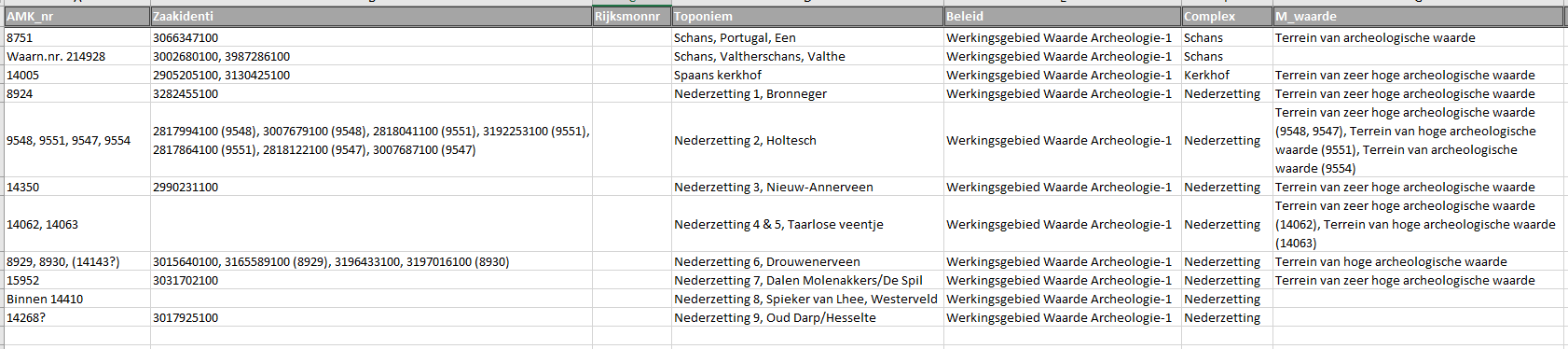Select cell 'Terrein van archeologische waarde' in first row
The width and height of the screenshot is (1568, 349).
pyautogui.click(x=1418, y=37)
